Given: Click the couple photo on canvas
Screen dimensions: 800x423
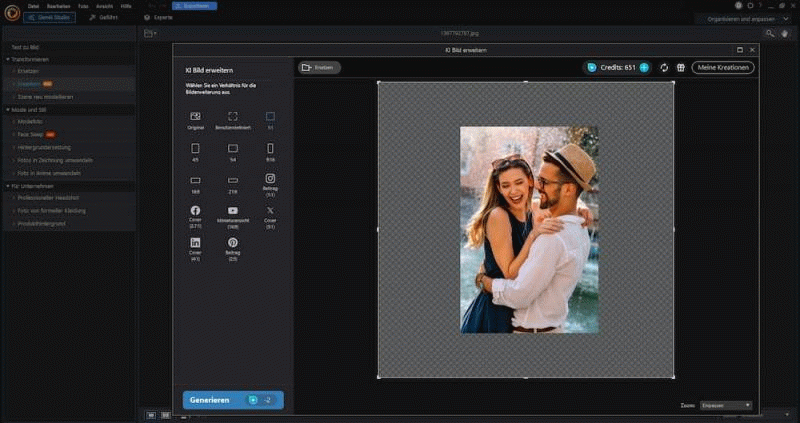Looking at the screenshot, I should pyautogui.click(x=529, y=230).
